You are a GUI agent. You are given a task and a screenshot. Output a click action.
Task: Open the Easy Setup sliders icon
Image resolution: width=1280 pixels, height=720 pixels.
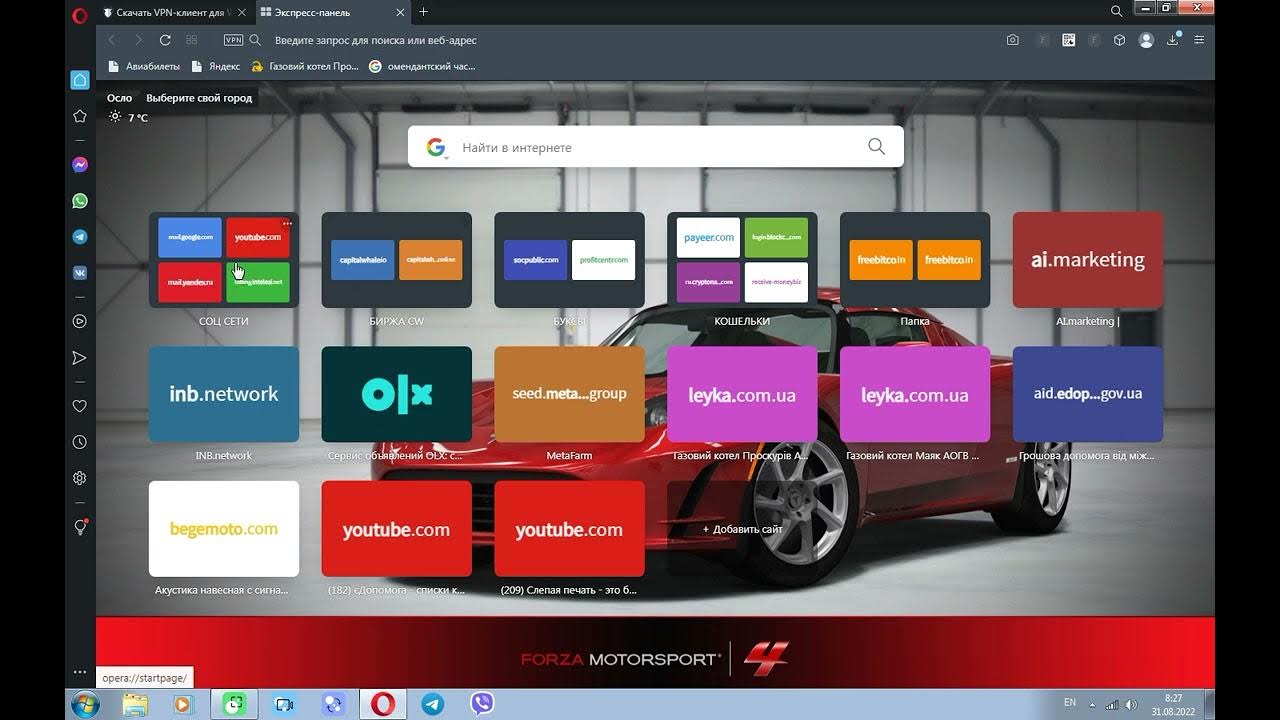pos(1199,40)
